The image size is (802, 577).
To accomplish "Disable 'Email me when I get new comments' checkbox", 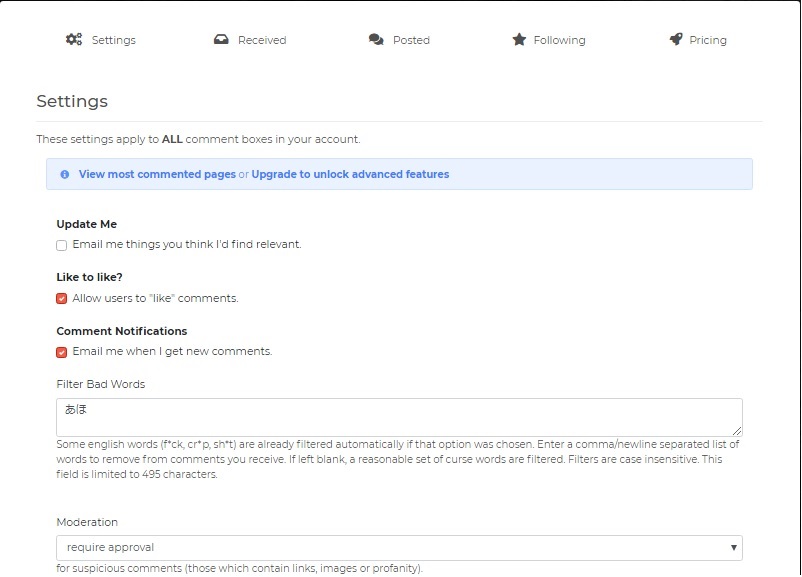I will pyautogui.click(x=62, y=352).
